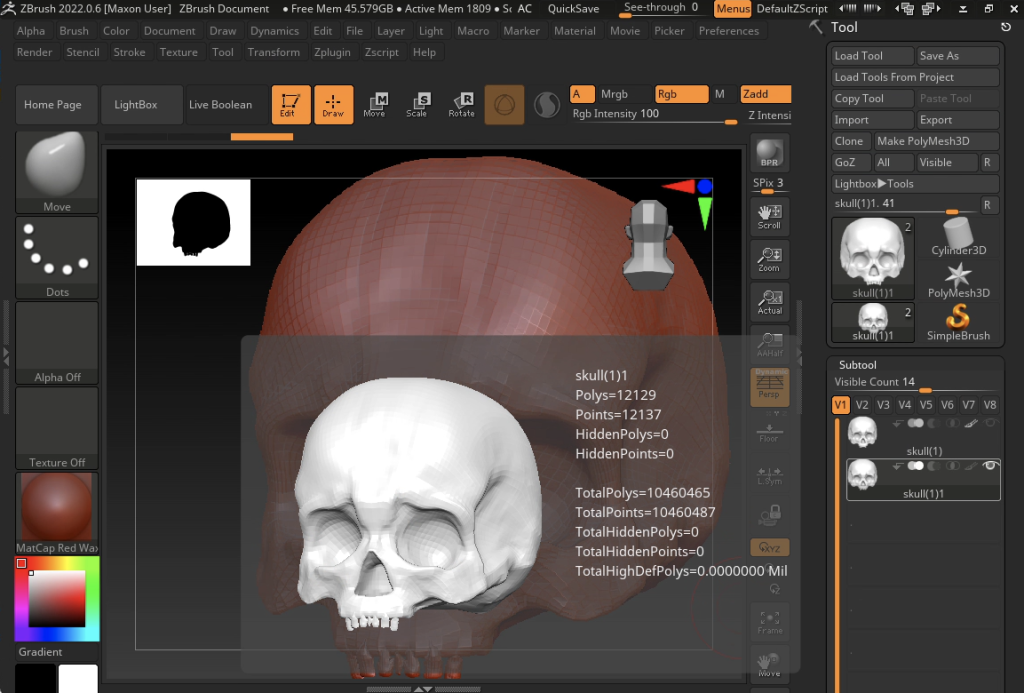This screenshot has height=693, width=1024.
Task: Open the MatCap Red Wax material picker
Action: [57, 513]
